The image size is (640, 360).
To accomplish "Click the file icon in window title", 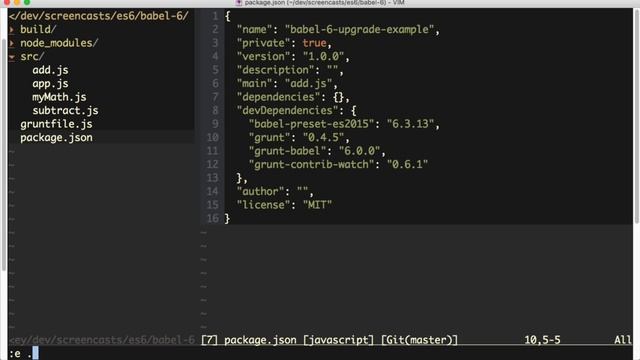I will pyautogui.click(x=239, y=3).
